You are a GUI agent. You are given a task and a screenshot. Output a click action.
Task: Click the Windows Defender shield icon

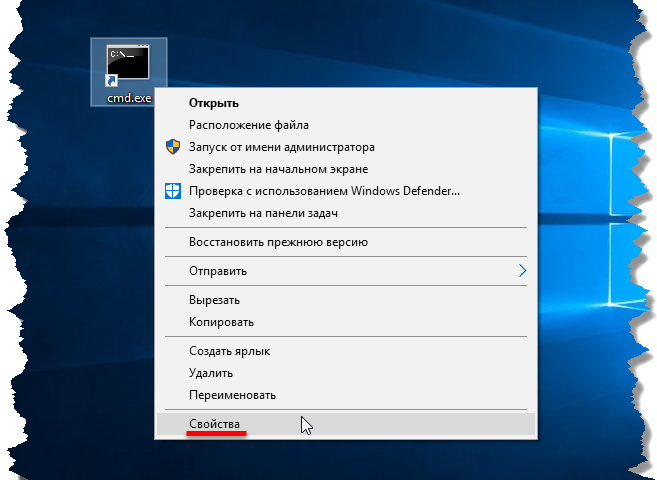coord(173,191)
